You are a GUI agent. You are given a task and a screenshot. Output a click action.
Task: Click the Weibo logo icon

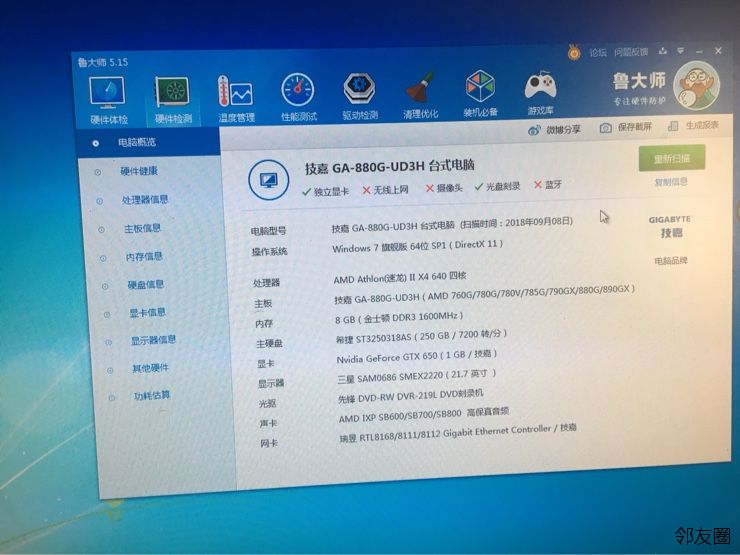pos(534,130)
